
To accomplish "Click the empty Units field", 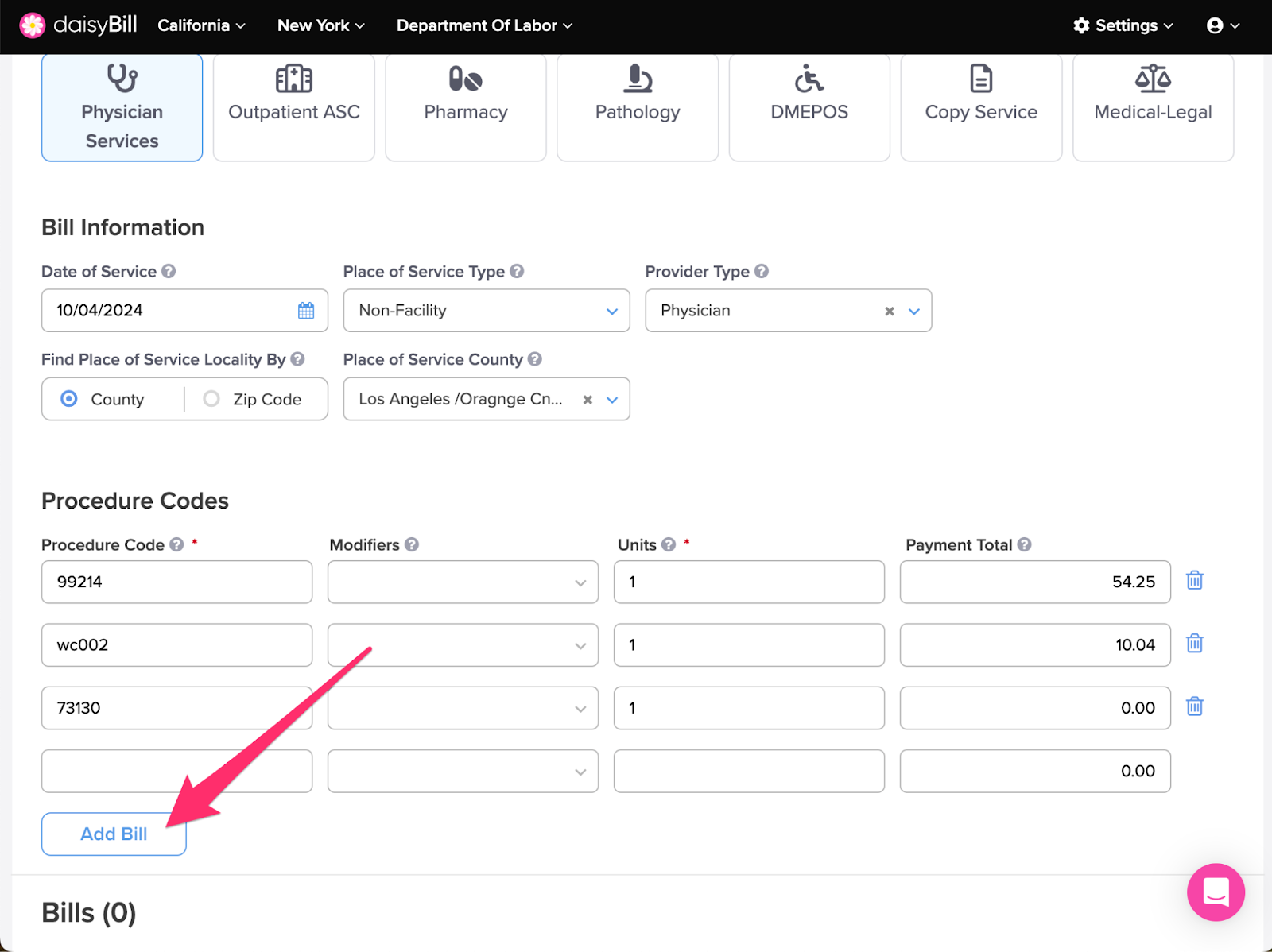I will 749,771.
